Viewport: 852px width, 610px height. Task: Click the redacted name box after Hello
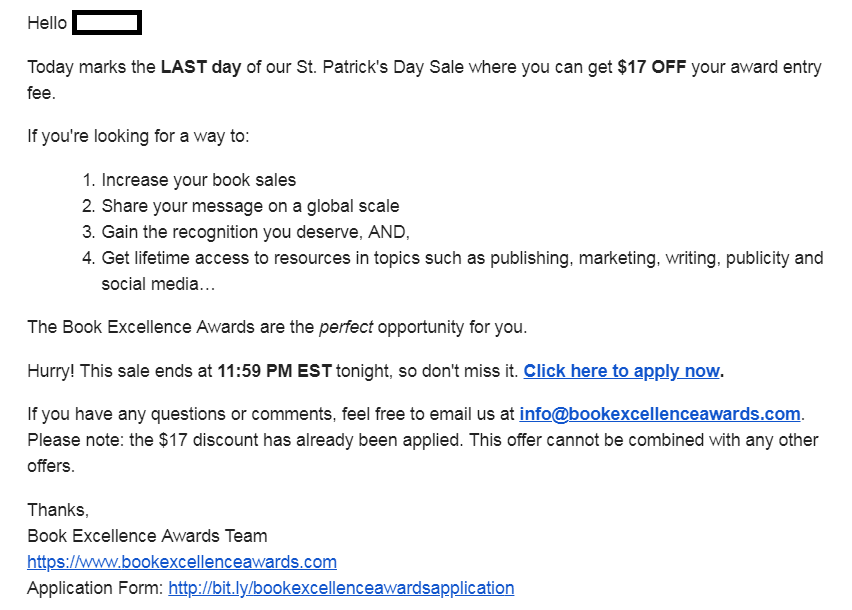pyautogui.click(x=107, y=23)
